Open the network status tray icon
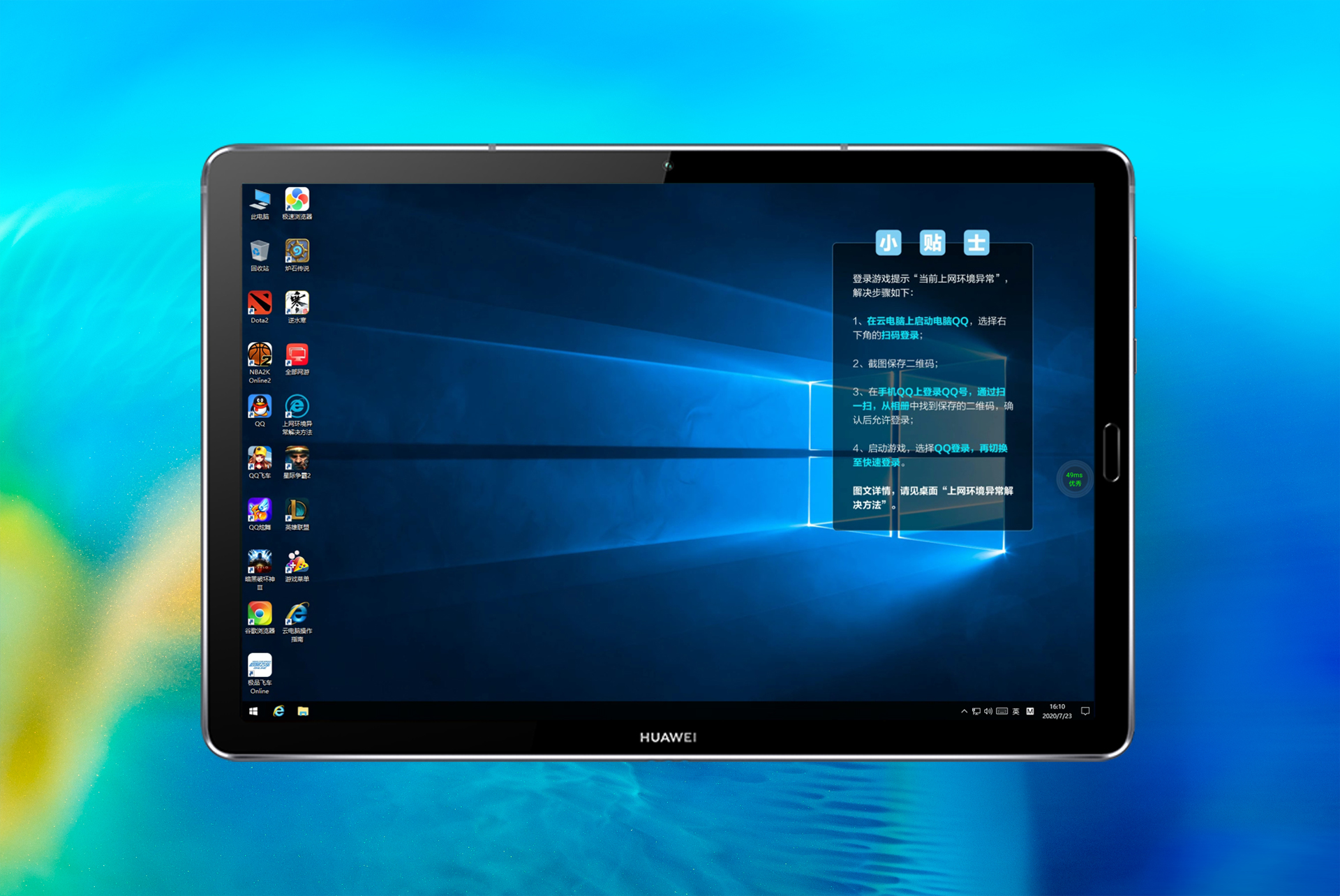Viewport: 1340px width, 896px height. pos(976,711)
